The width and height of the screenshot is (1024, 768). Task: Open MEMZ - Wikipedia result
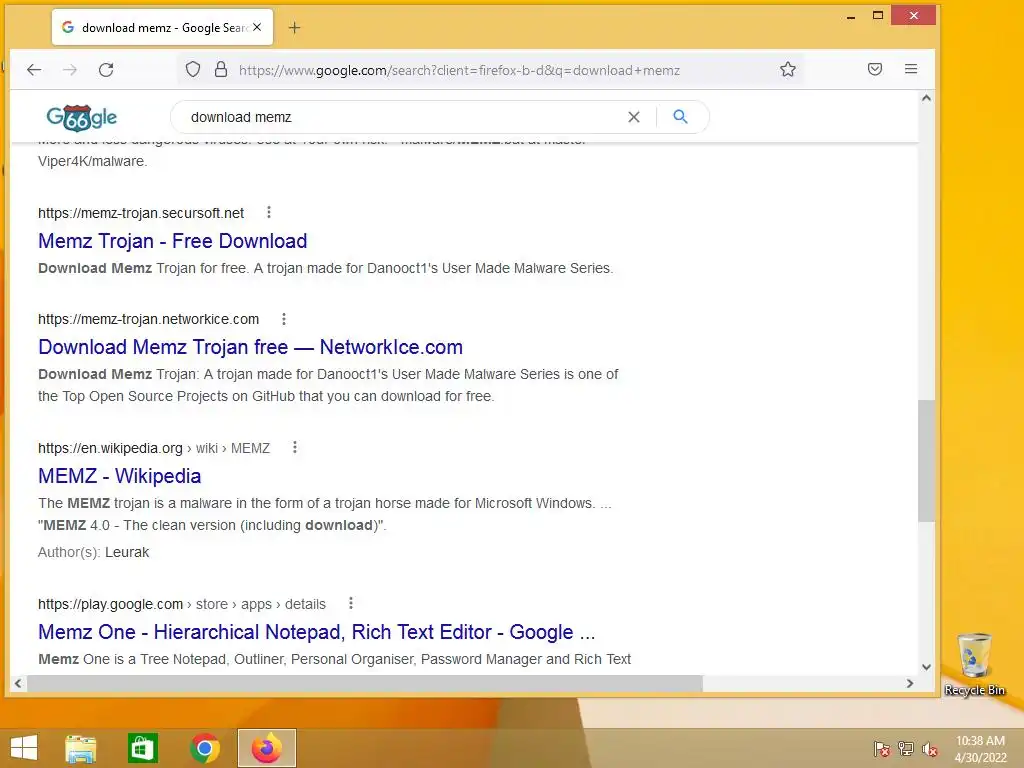[120, 476]
